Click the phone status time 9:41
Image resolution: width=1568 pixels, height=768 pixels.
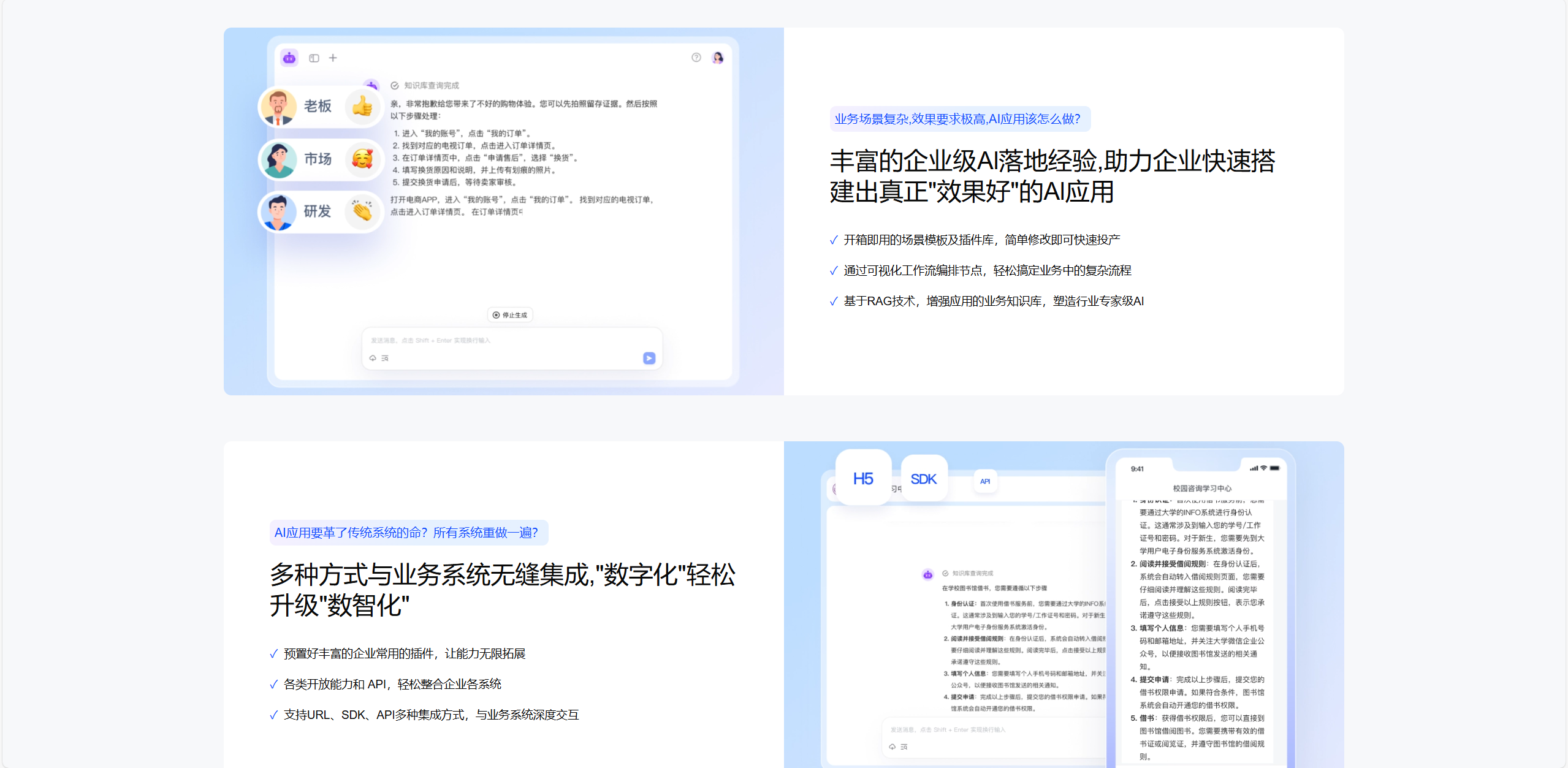point(1137,469)
